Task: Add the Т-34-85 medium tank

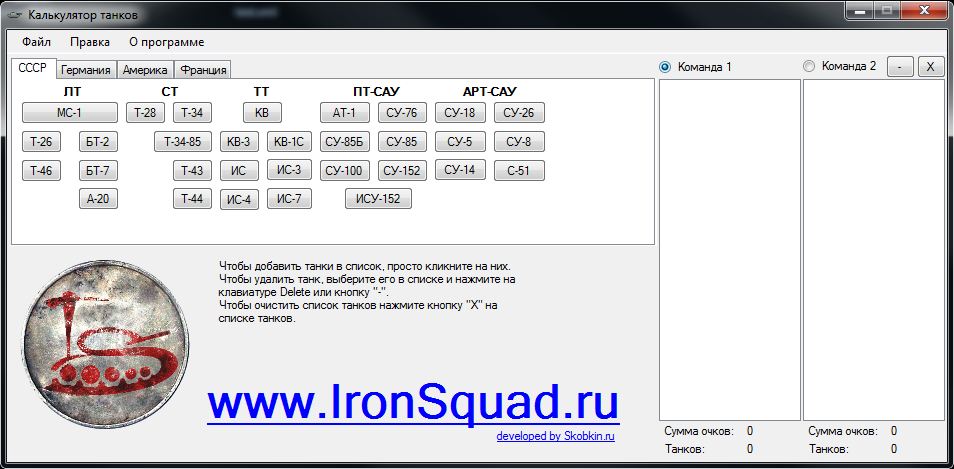Action: coord(183,141)
